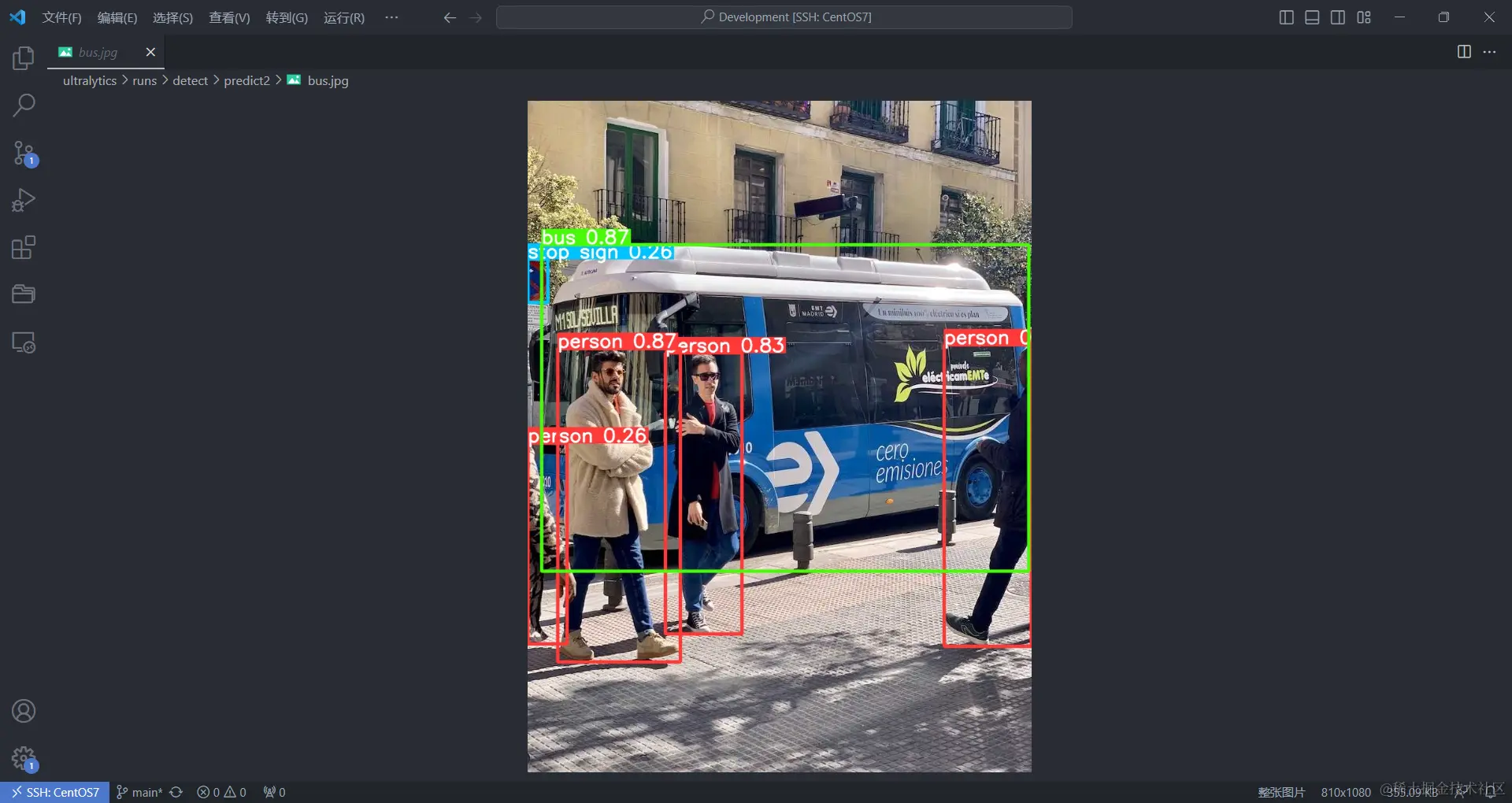This screenshot has width=1512, height=803.
Task: Toggle the bottom panel layout button
Action: click(1312, 17)
